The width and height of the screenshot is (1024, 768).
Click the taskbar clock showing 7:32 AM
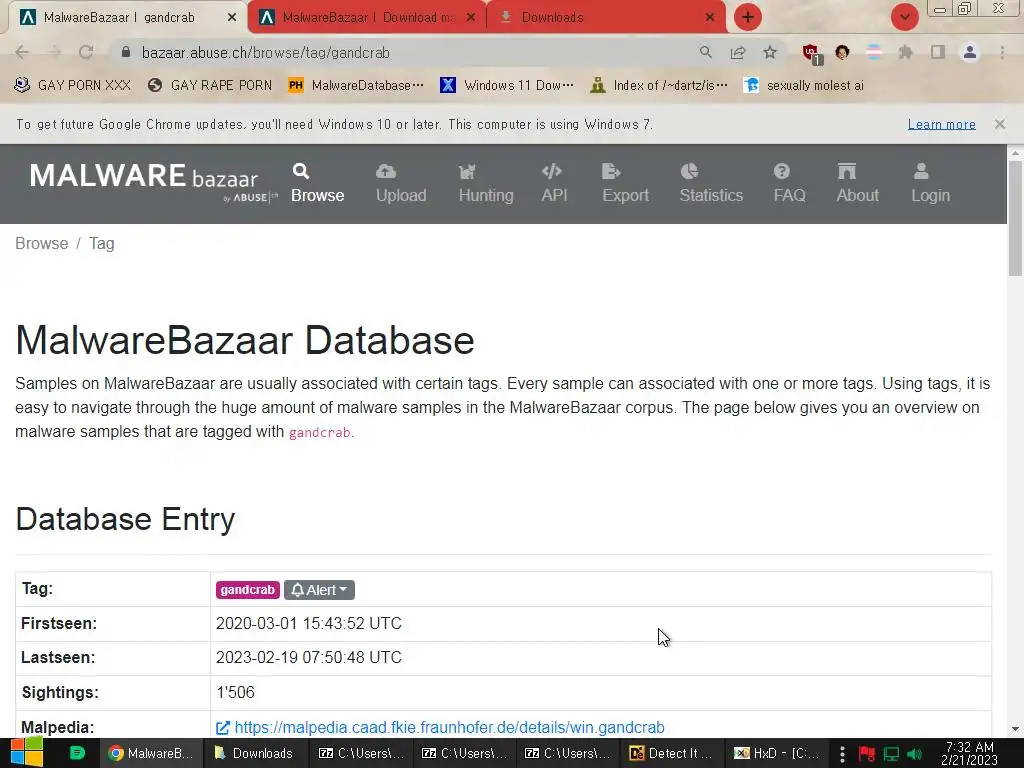pyautogui.click(x=970, y=754)
